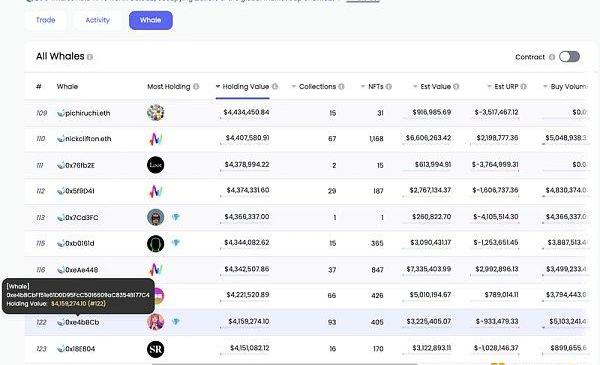Click info icon beside Est URP header
The width and height of the screenshot is (600, 365).
click(523, 86)
